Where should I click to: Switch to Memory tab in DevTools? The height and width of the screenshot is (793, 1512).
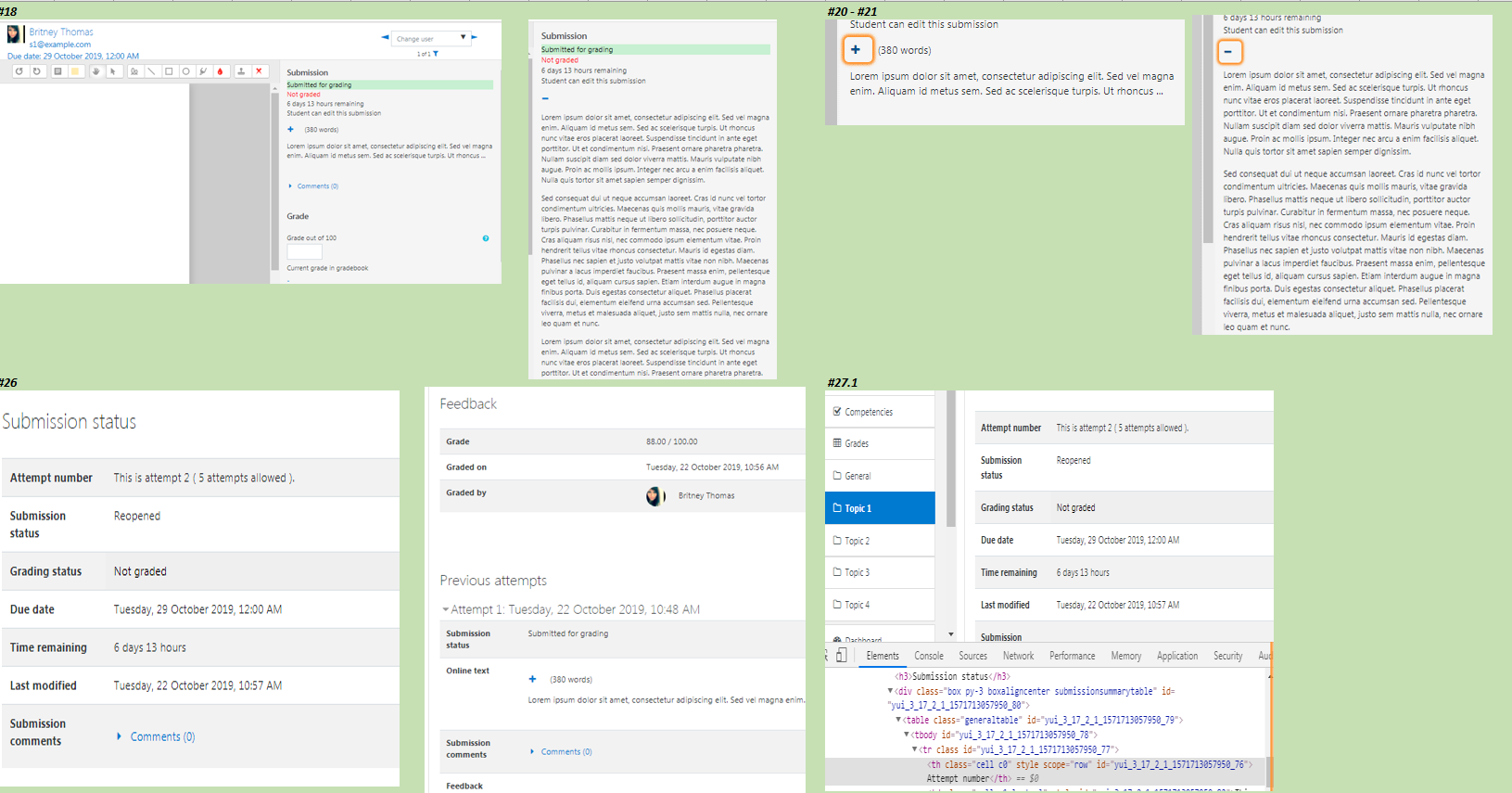point(1126,656)
